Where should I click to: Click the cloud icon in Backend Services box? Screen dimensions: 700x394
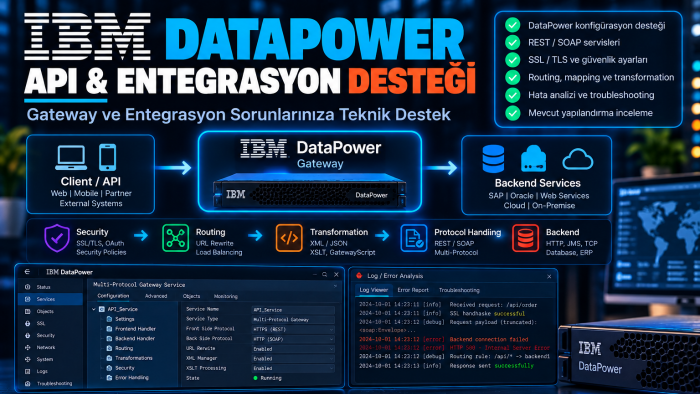click(x=578, y=160)
